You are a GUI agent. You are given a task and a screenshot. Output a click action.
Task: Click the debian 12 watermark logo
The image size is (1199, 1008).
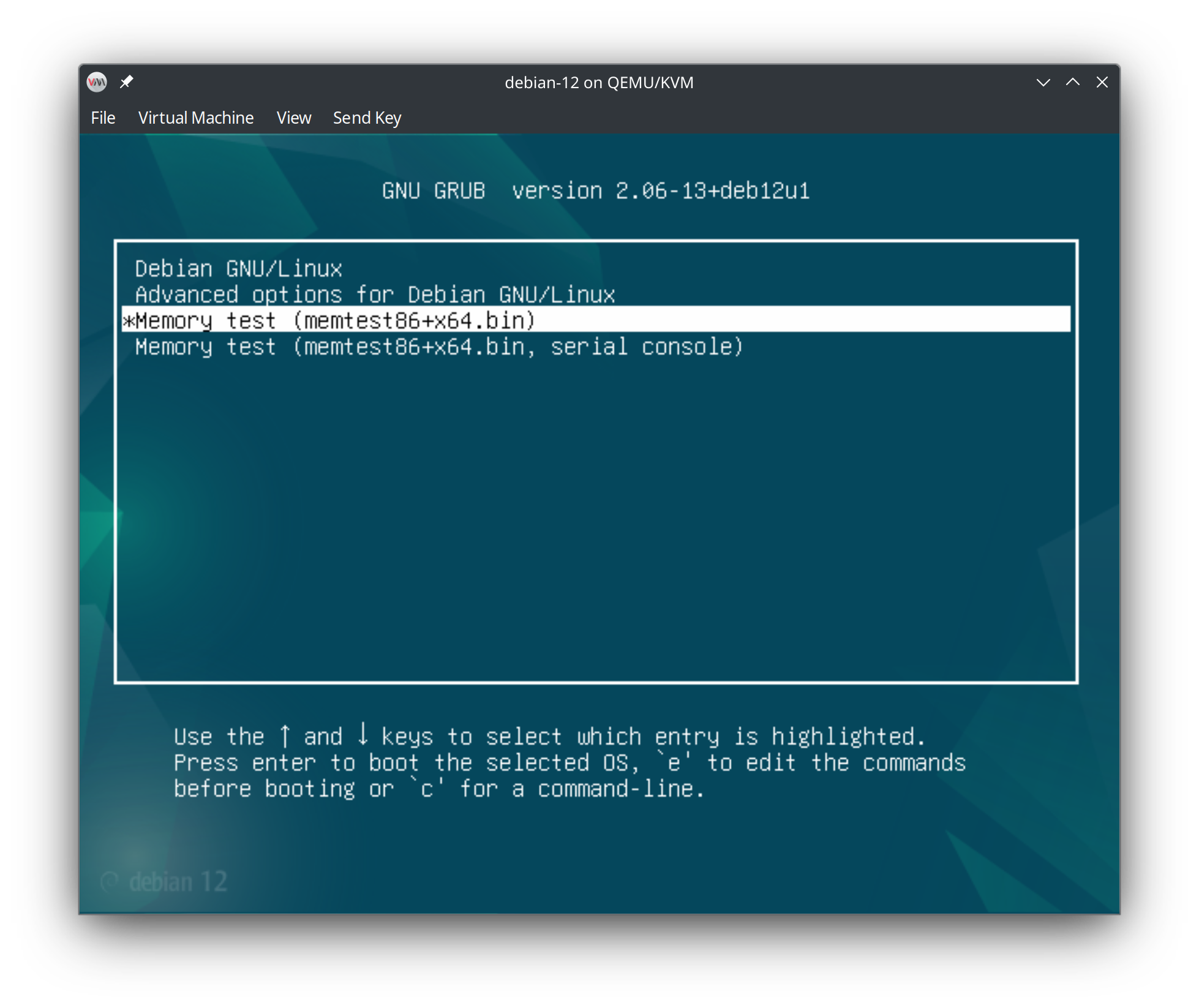(164, 880)
